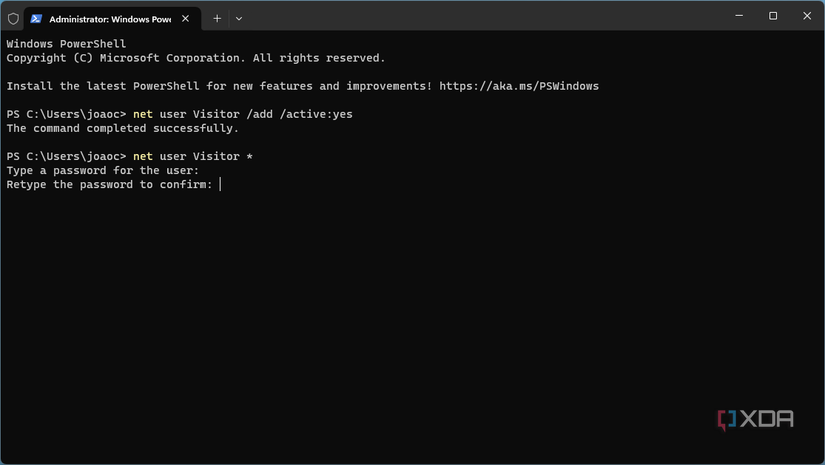Click the Retype password prompt cursor
Screen dimensions: 825x465
[220, 184]
